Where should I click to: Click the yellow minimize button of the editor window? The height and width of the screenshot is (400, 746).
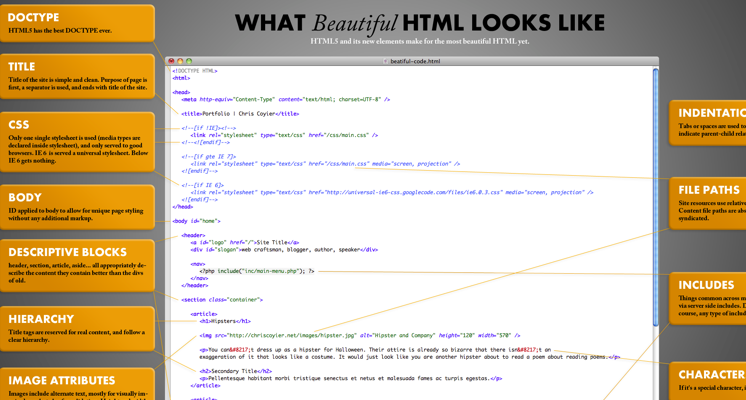(x=180, y=61)
